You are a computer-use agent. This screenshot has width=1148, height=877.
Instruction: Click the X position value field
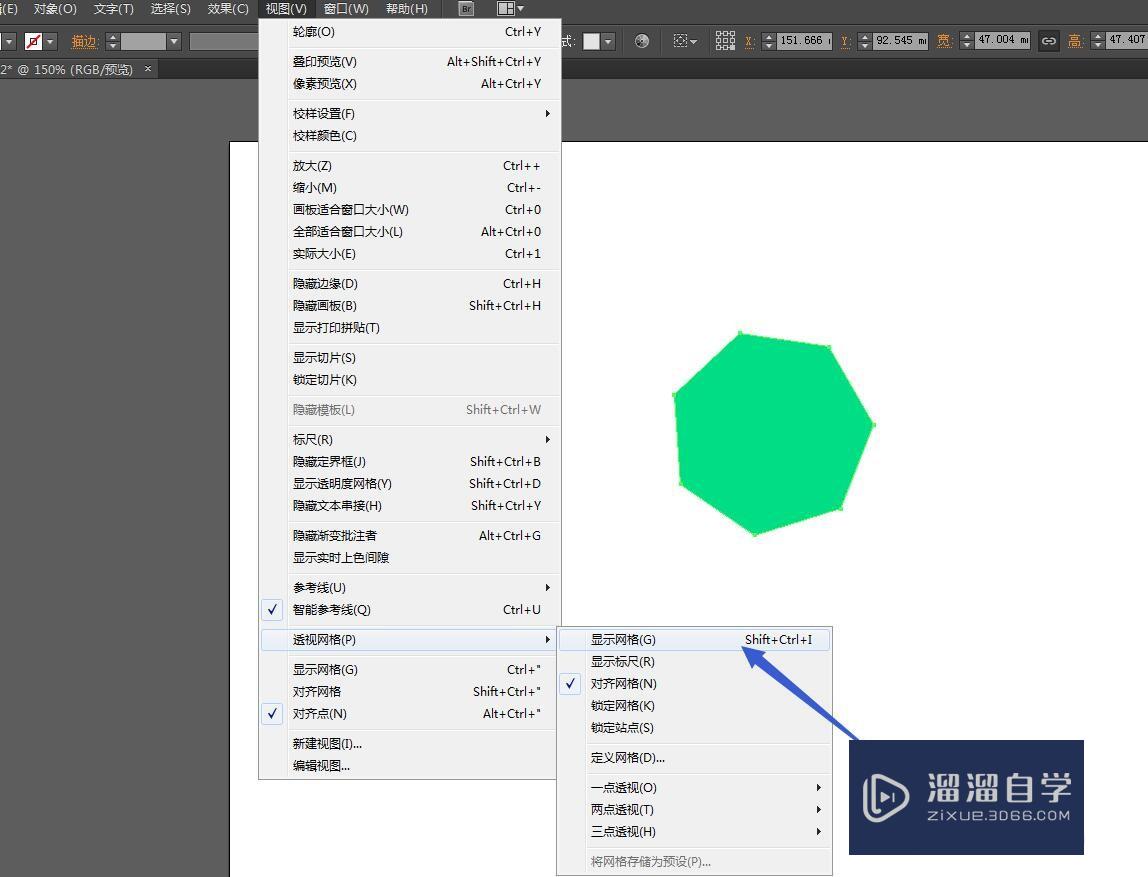point(805,40)
